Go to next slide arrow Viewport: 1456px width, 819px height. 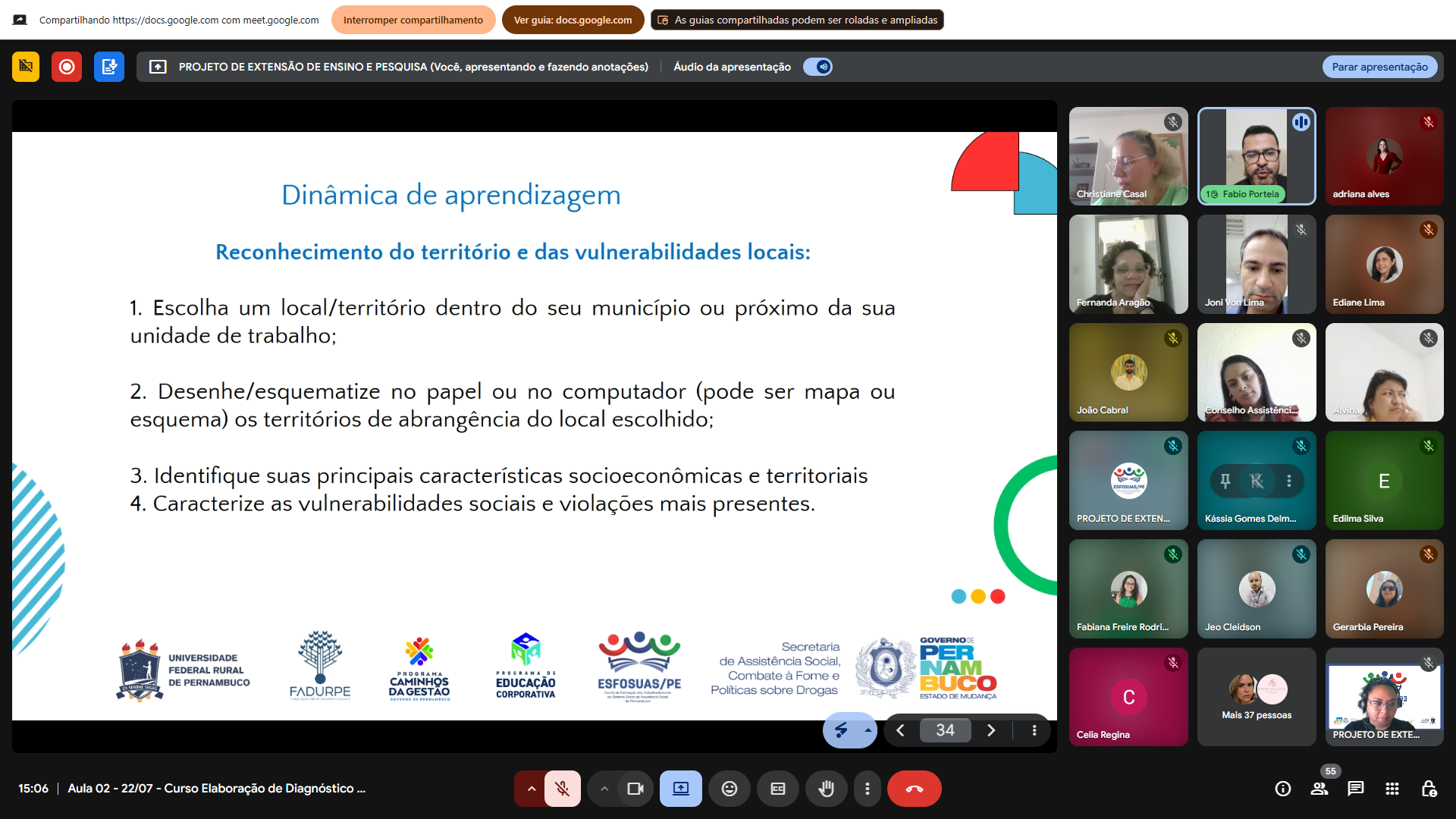tap(990, 730)
